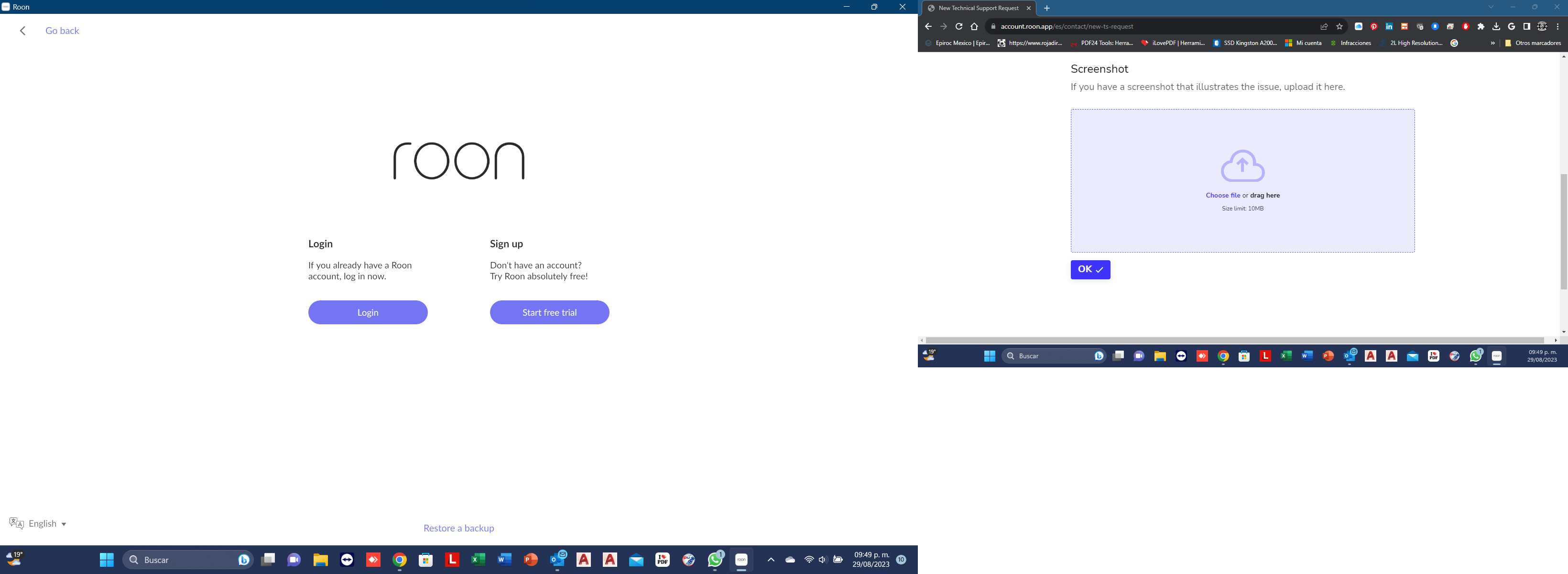
Task: Click the Google G bookmark icon
Action: click(x=1454, y=43)
